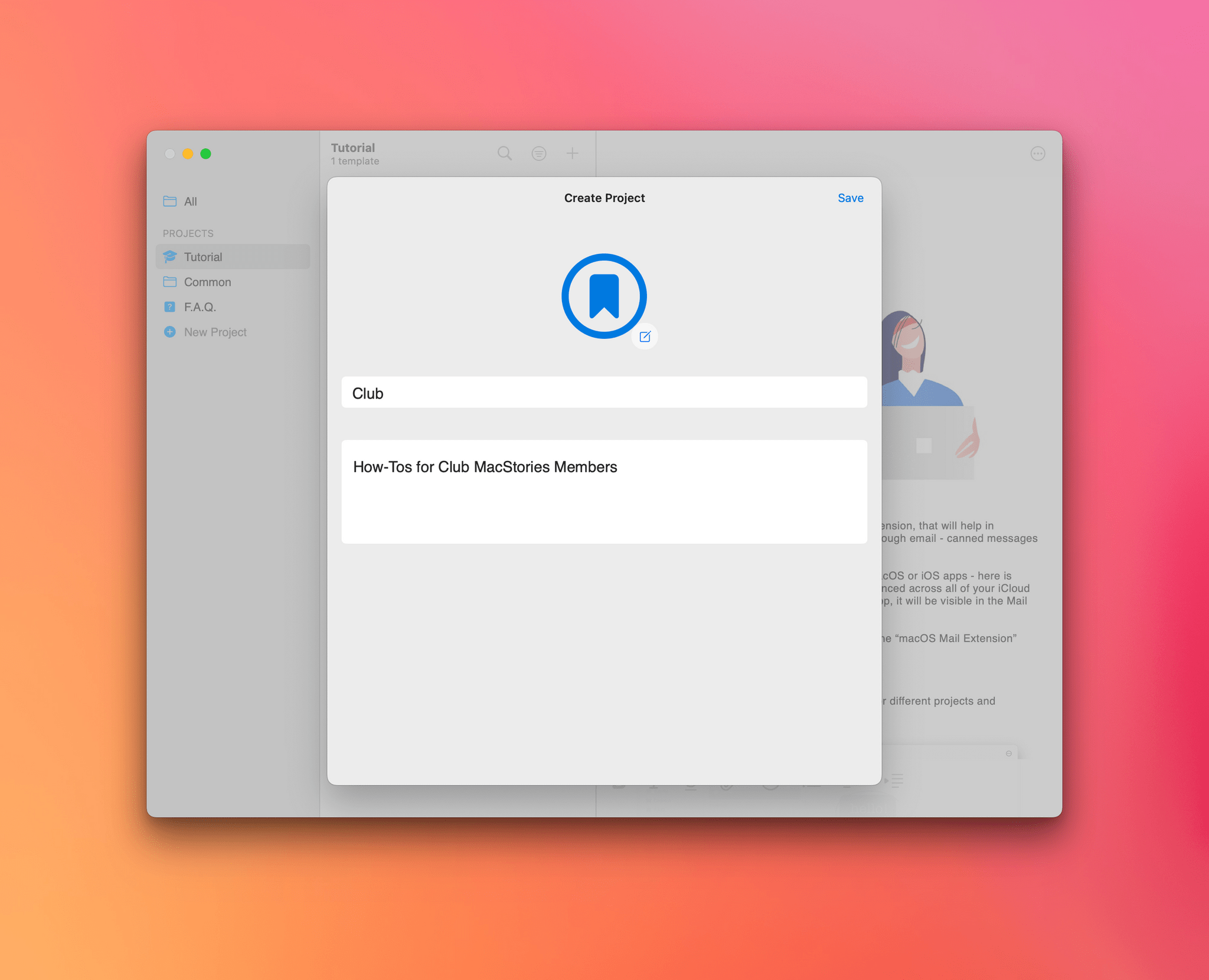Click the project name input field
This screenshot has height=980, width=1209.
(x=604, y=392)
